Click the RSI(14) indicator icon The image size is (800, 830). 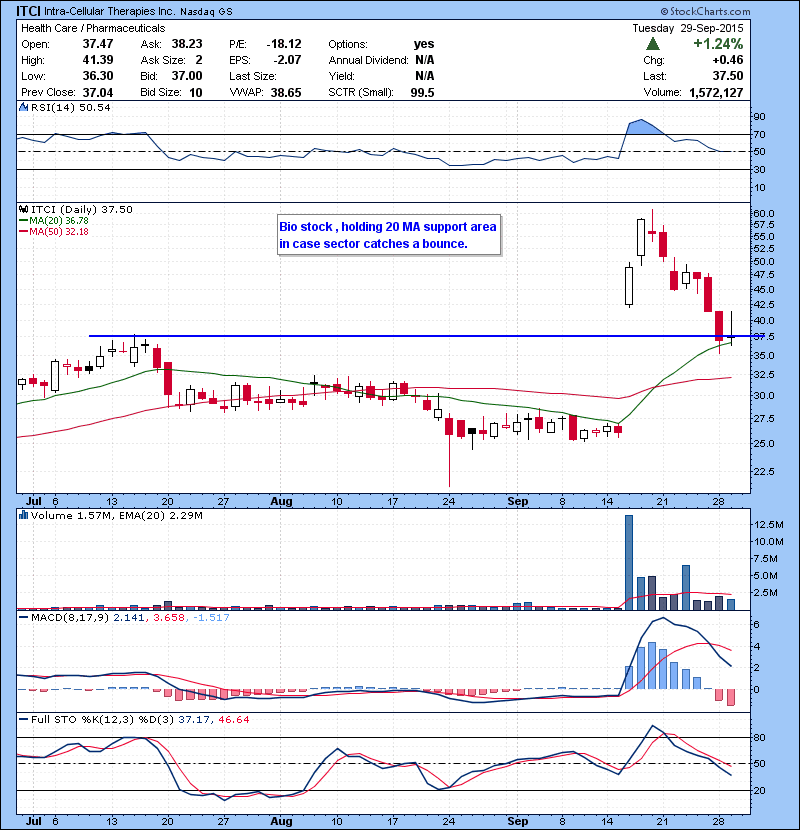tap(23, 107)
